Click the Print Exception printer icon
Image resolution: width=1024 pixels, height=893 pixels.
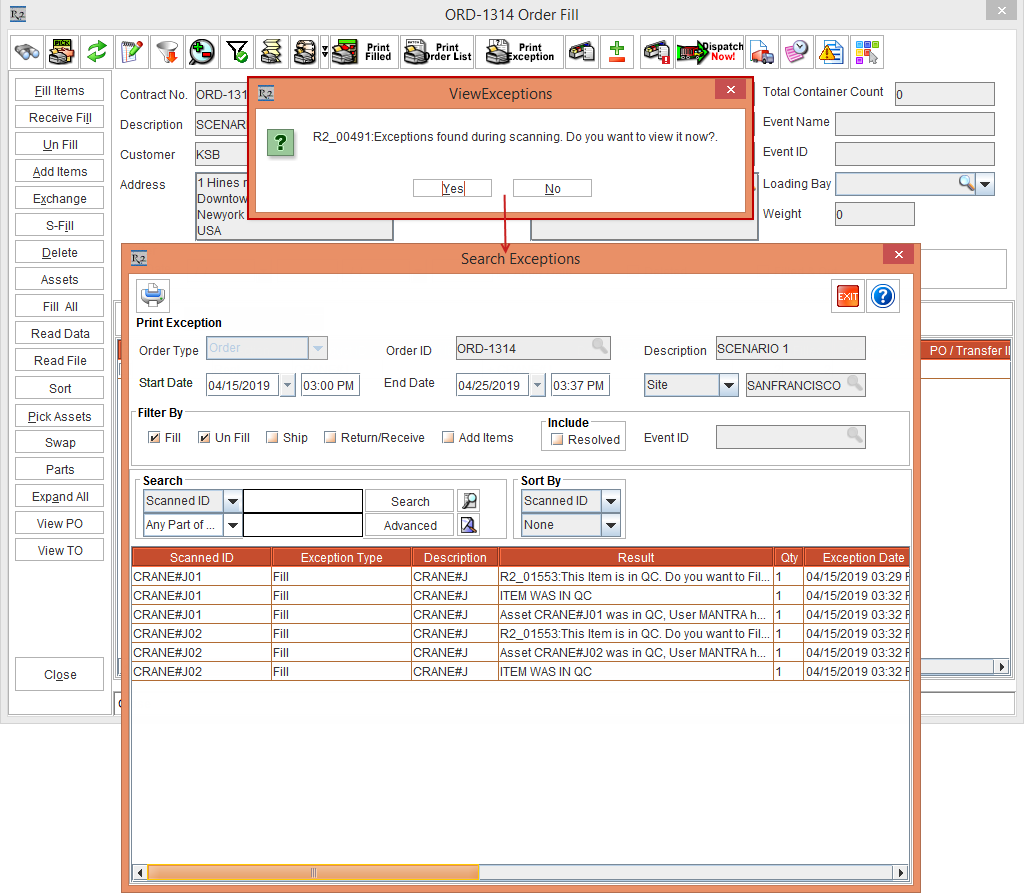153,296
